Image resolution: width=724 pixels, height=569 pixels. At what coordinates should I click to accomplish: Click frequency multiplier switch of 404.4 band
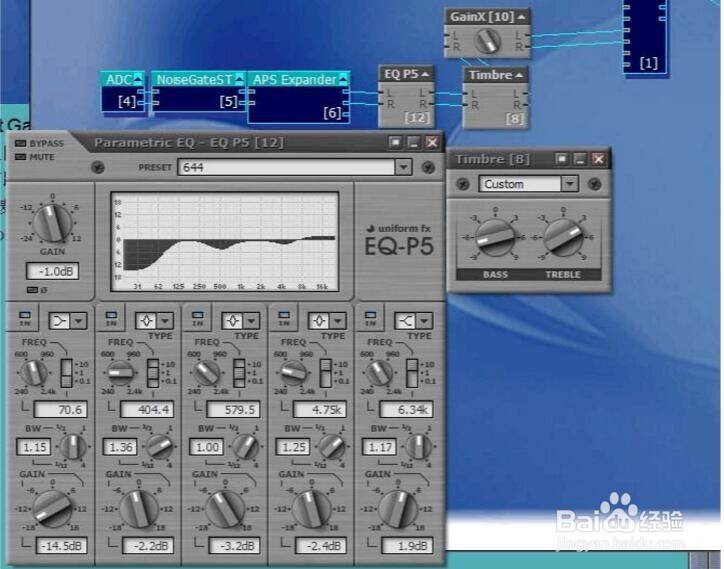[x=153, y=373]
